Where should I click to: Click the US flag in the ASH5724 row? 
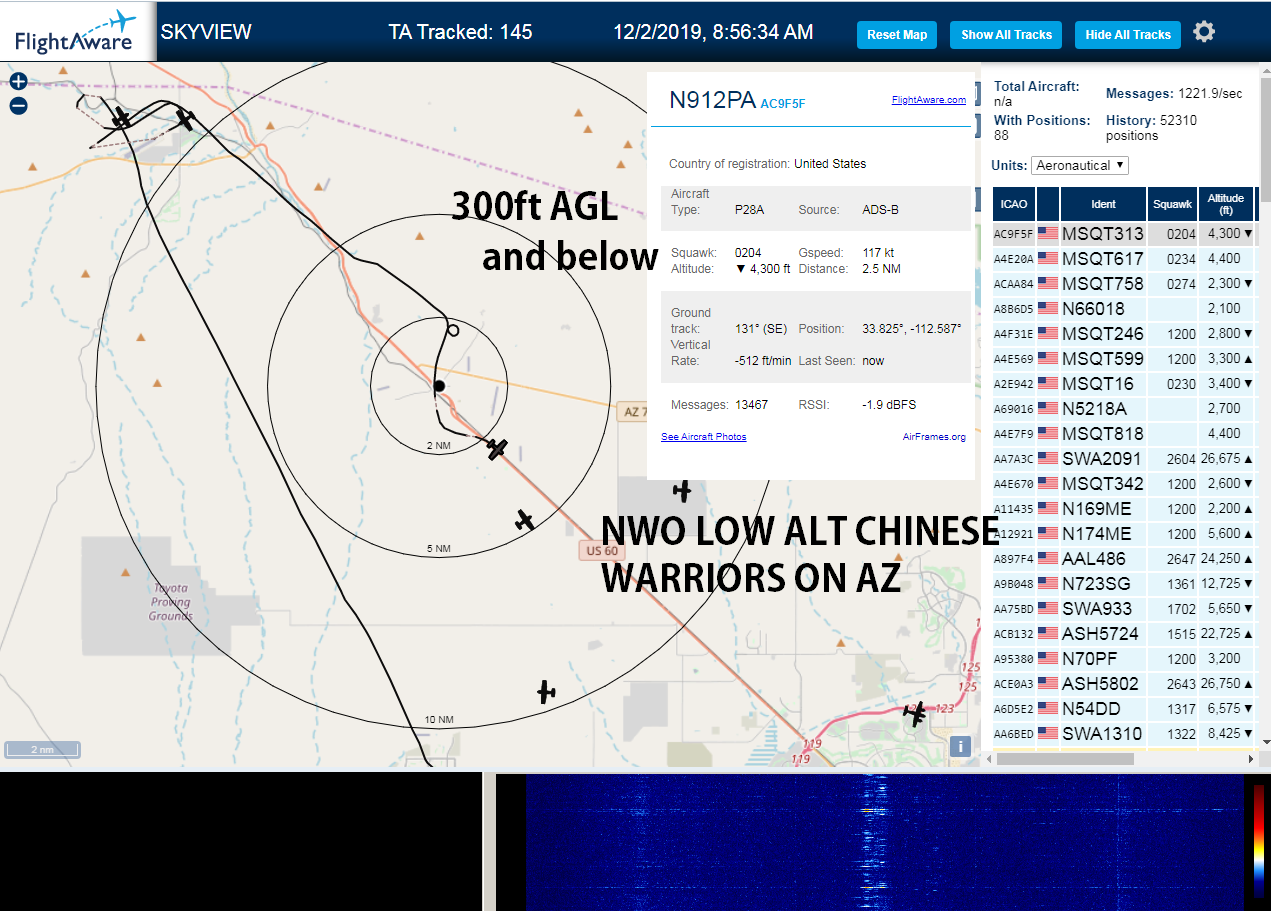(1048, 634)
